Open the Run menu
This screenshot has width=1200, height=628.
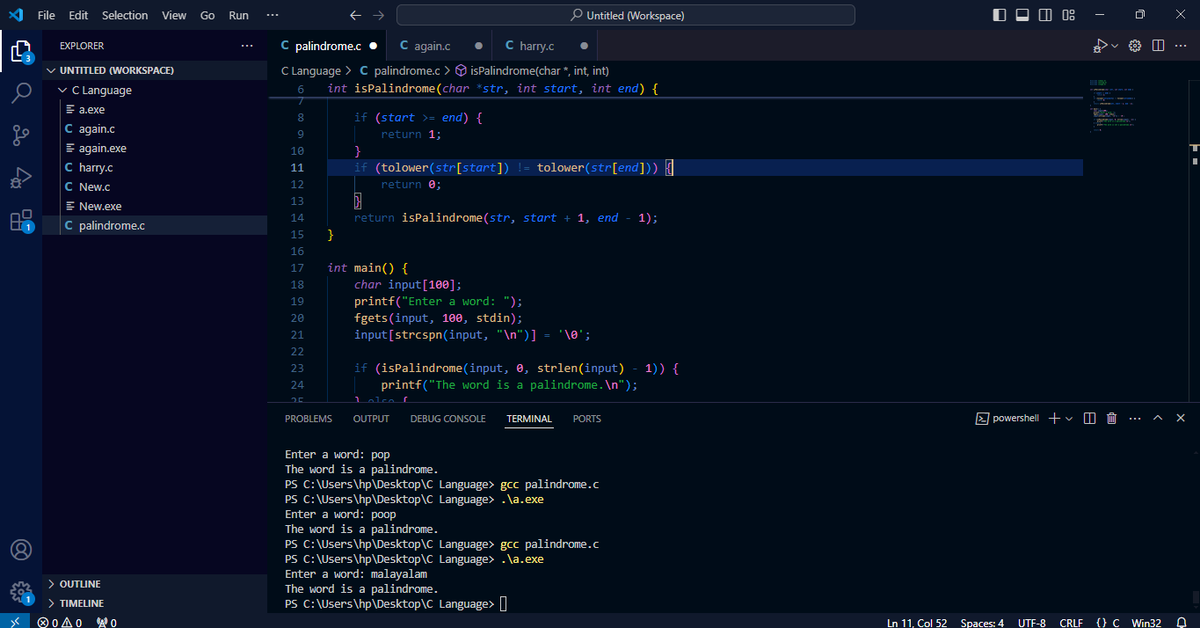click(239, 15)
